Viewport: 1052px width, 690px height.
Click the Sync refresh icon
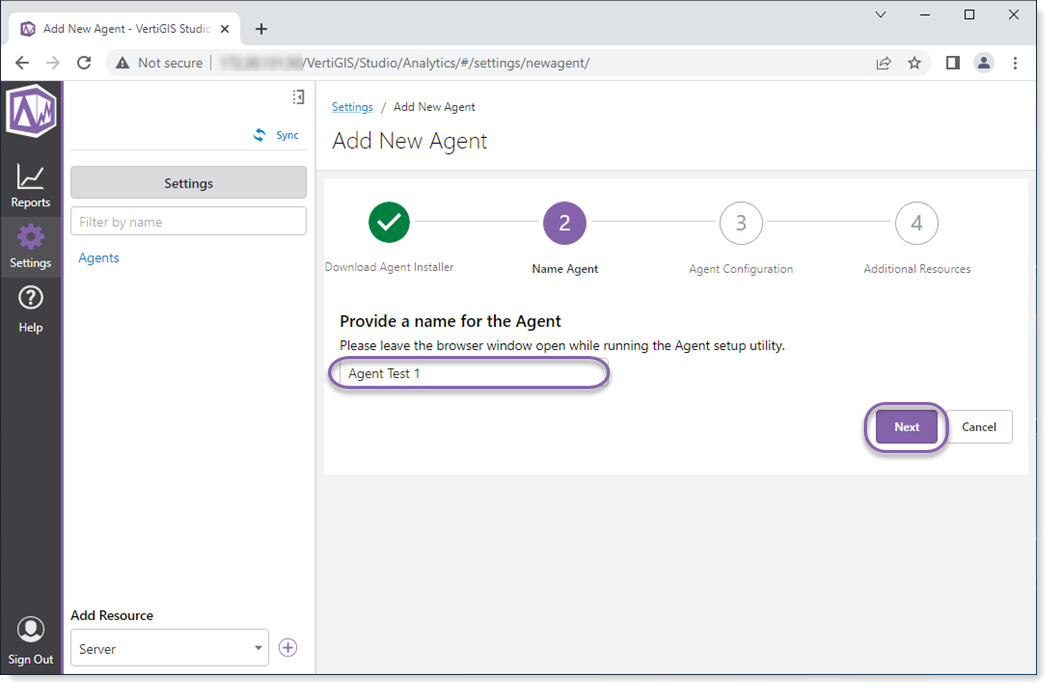point(260,135)
